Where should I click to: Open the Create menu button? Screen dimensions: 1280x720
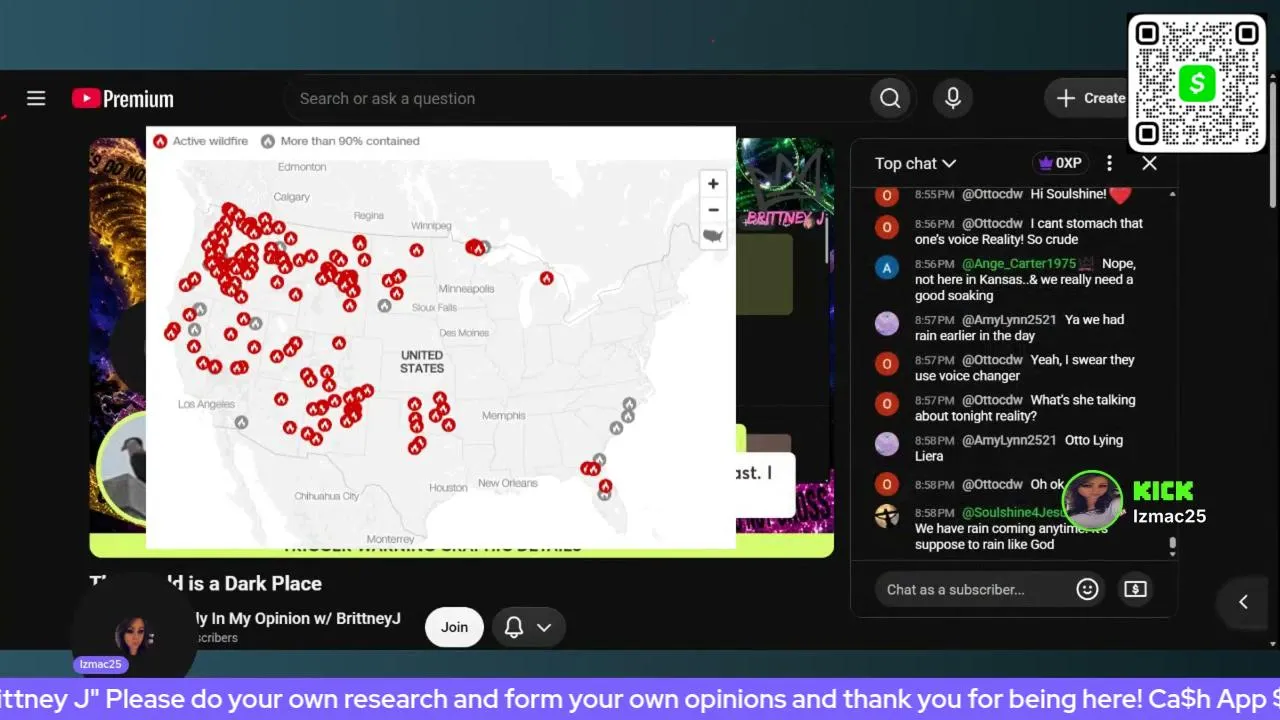(x=1090, y=98)
